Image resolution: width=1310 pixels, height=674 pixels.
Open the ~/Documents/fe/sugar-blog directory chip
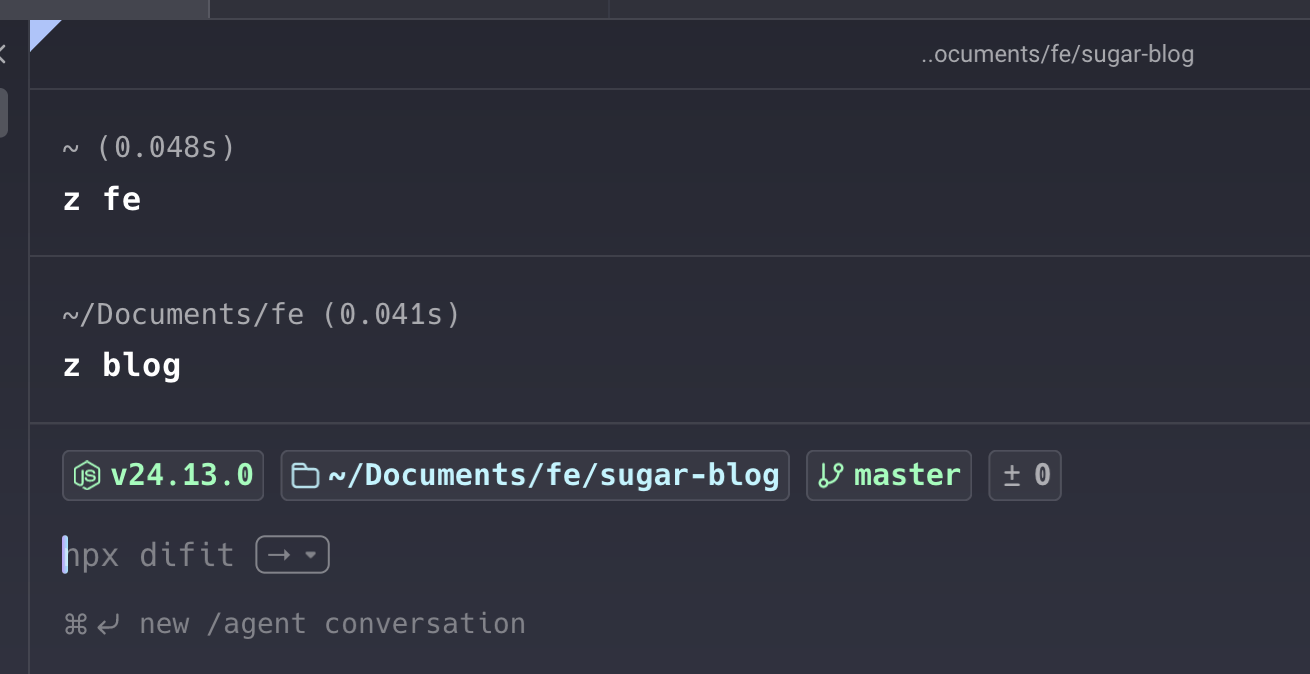pos(553,475)
